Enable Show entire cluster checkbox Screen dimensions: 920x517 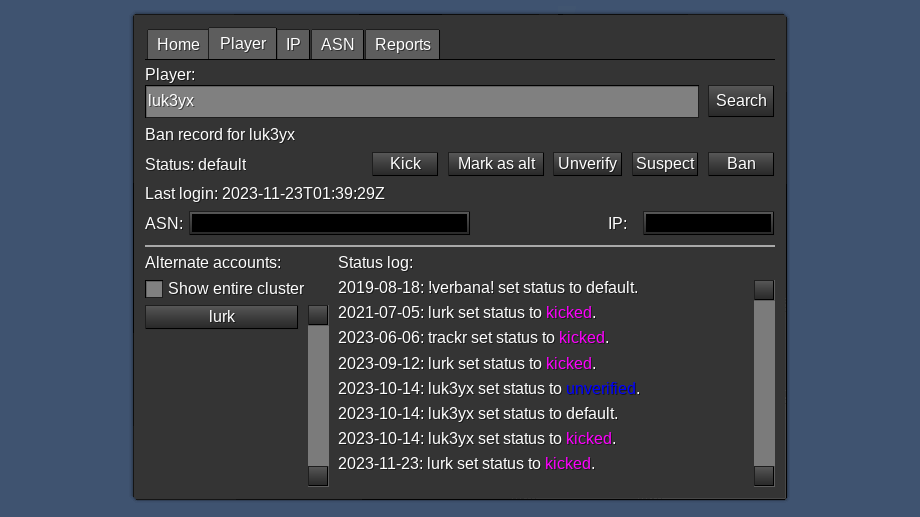pos(154,289)
